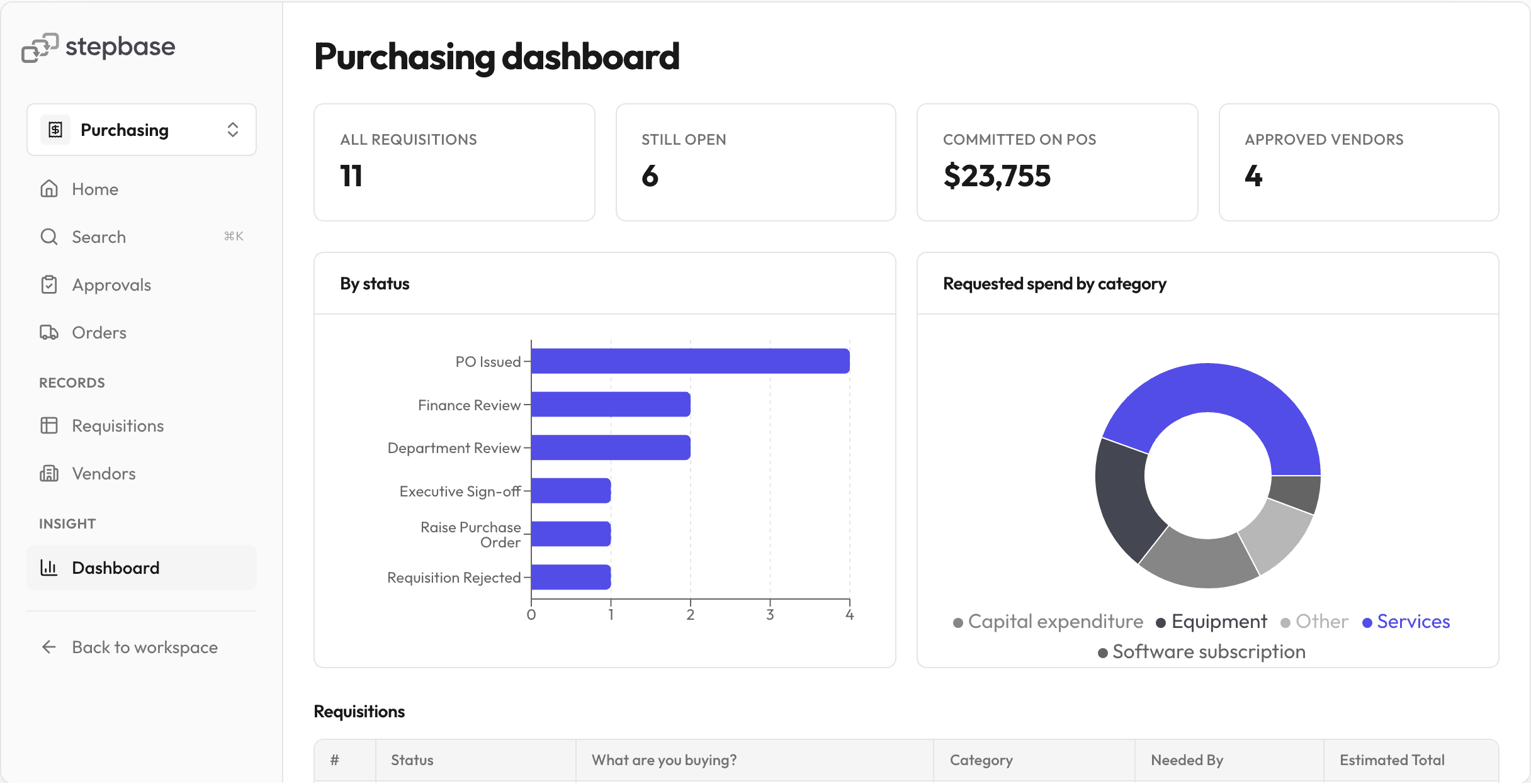
Task: Click the Department Review bar
Action: (611, 447)
